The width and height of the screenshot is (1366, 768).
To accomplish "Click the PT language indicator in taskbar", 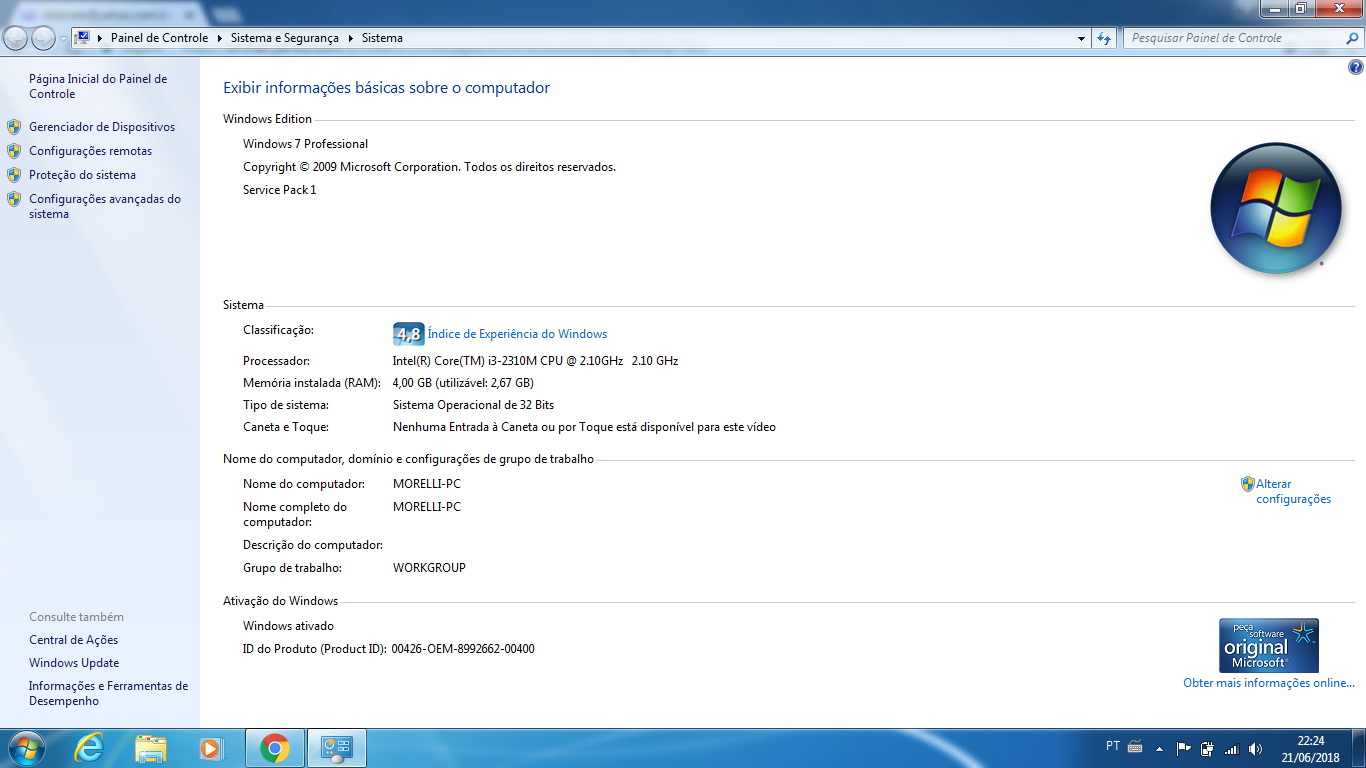I will coord(1113,746).
